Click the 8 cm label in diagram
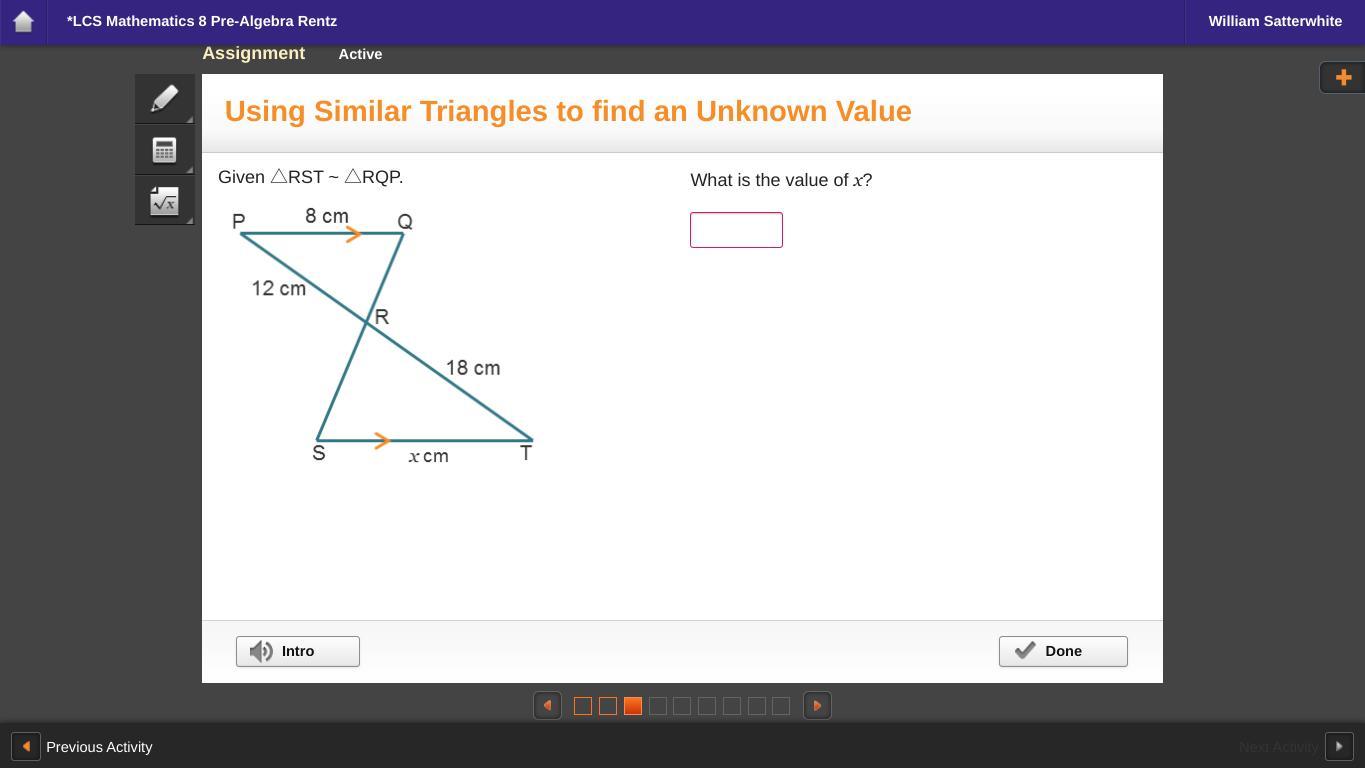1365x768 pixels. [x=327, y=216]
